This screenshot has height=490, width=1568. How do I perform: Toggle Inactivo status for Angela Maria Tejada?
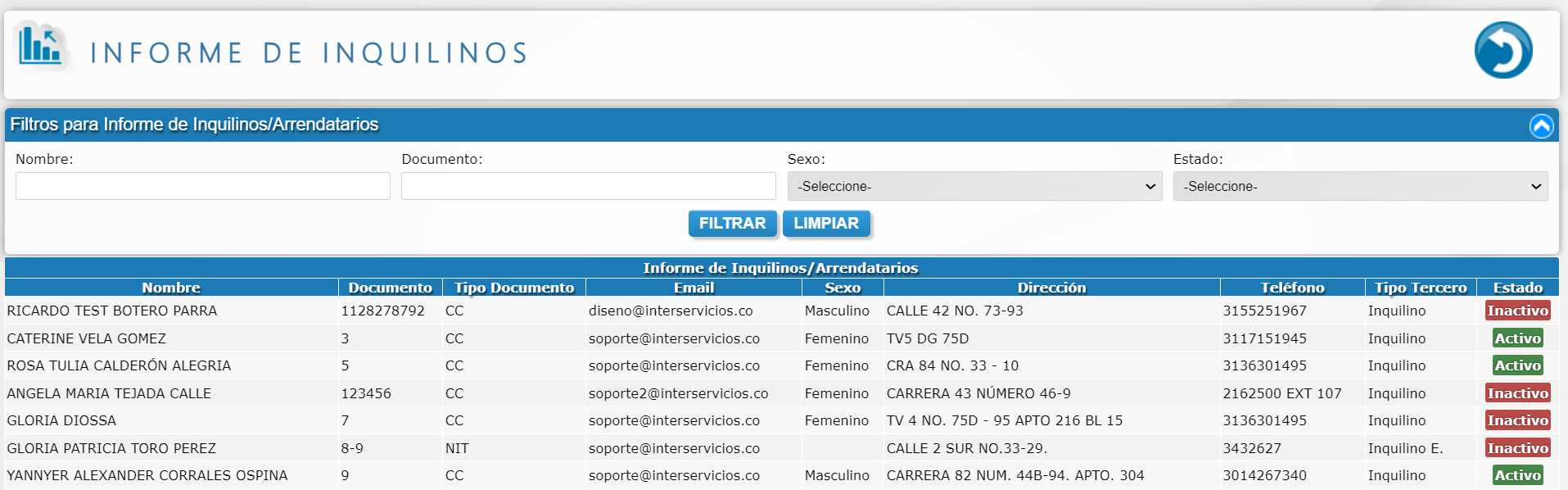[x=1517, y=393]
